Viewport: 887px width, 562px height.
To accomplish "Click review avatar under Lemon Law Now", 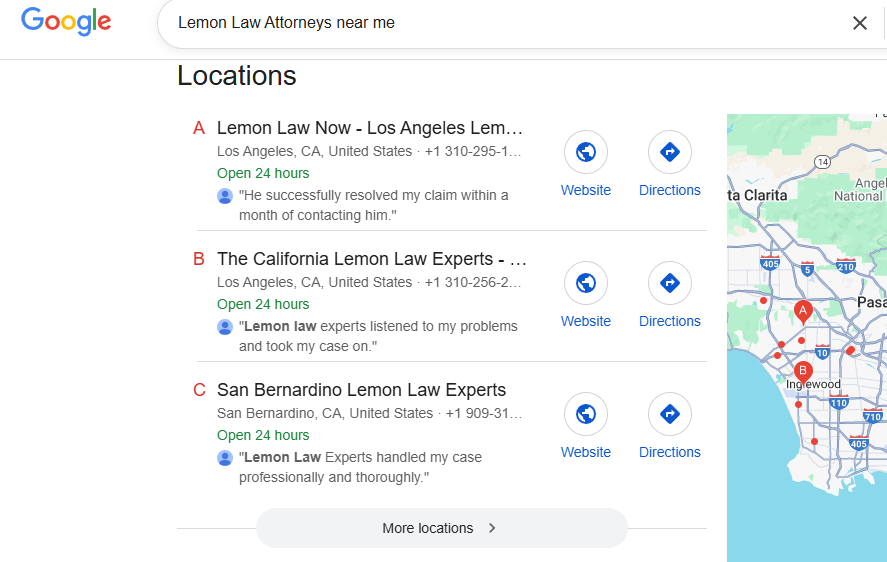I will click(x=225, y=196).
